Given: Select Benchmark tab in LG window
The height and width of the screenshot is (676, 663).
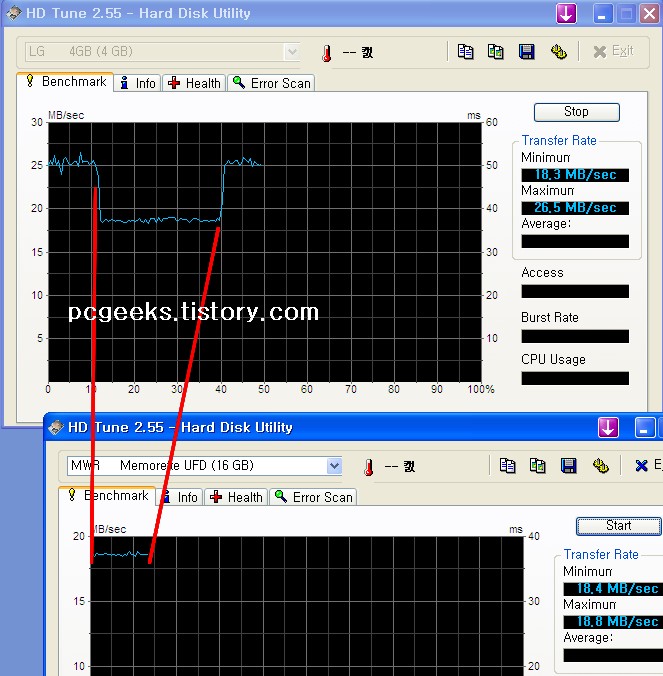Looking at the screenshot, I should click(66, 81).
